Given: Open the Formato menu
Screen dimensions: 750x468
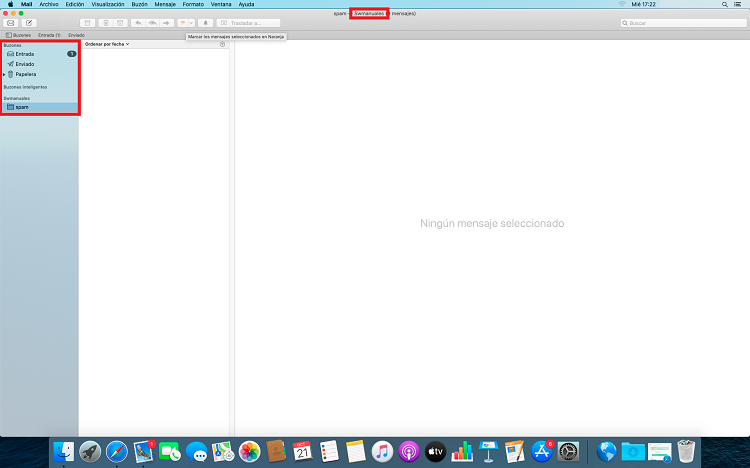Looking at the screenshot, I should click(x=193, y=4).
